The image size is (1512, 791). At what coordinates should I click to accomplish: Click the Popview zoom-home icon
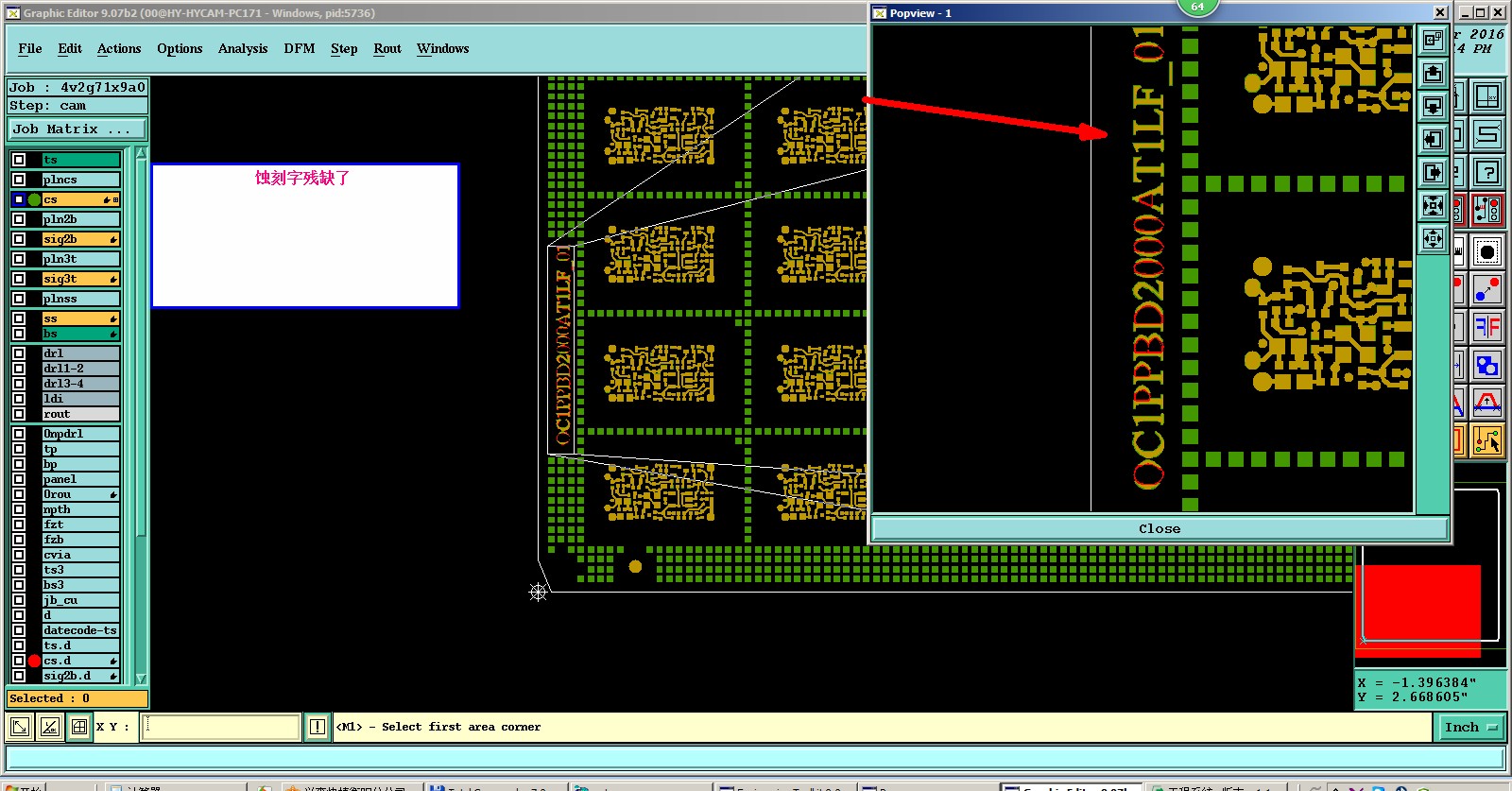1433,41
